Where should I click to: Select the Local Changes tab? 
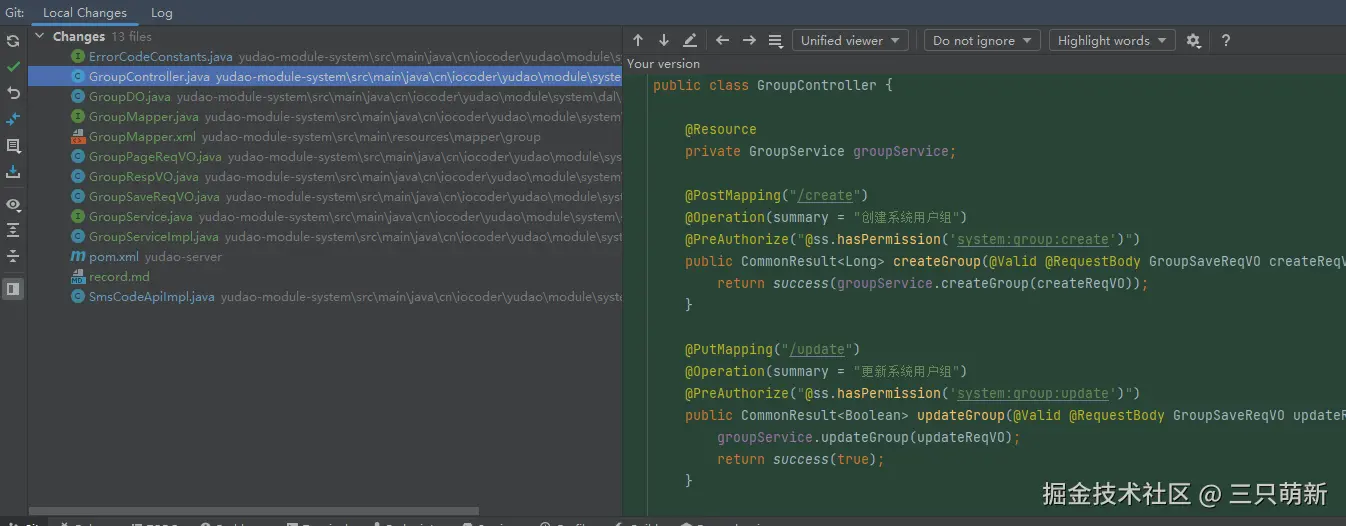pyautogui.click(x=84, y=13)
